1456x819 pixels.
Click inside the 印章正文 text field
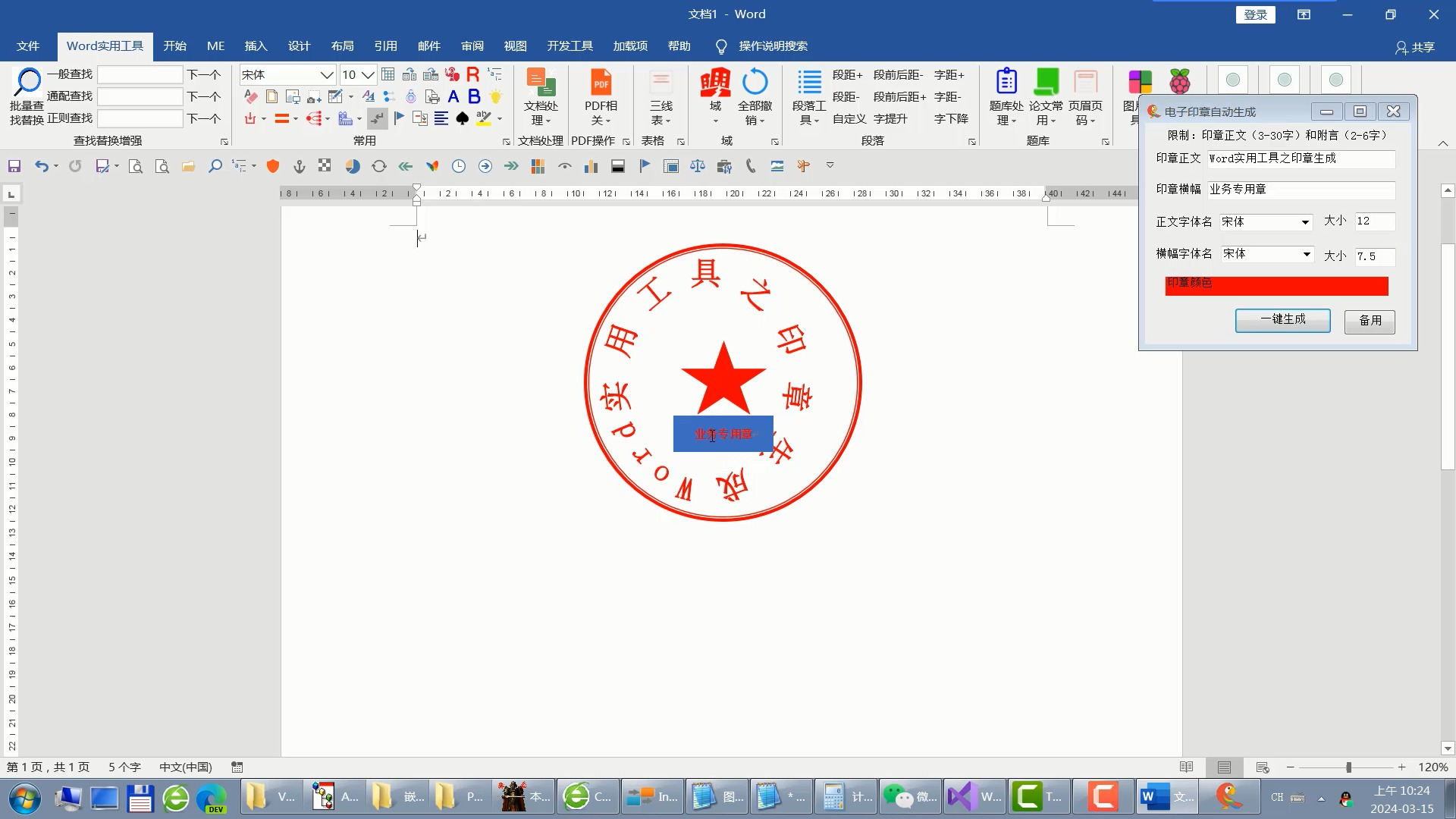(x=1301, y=159)
